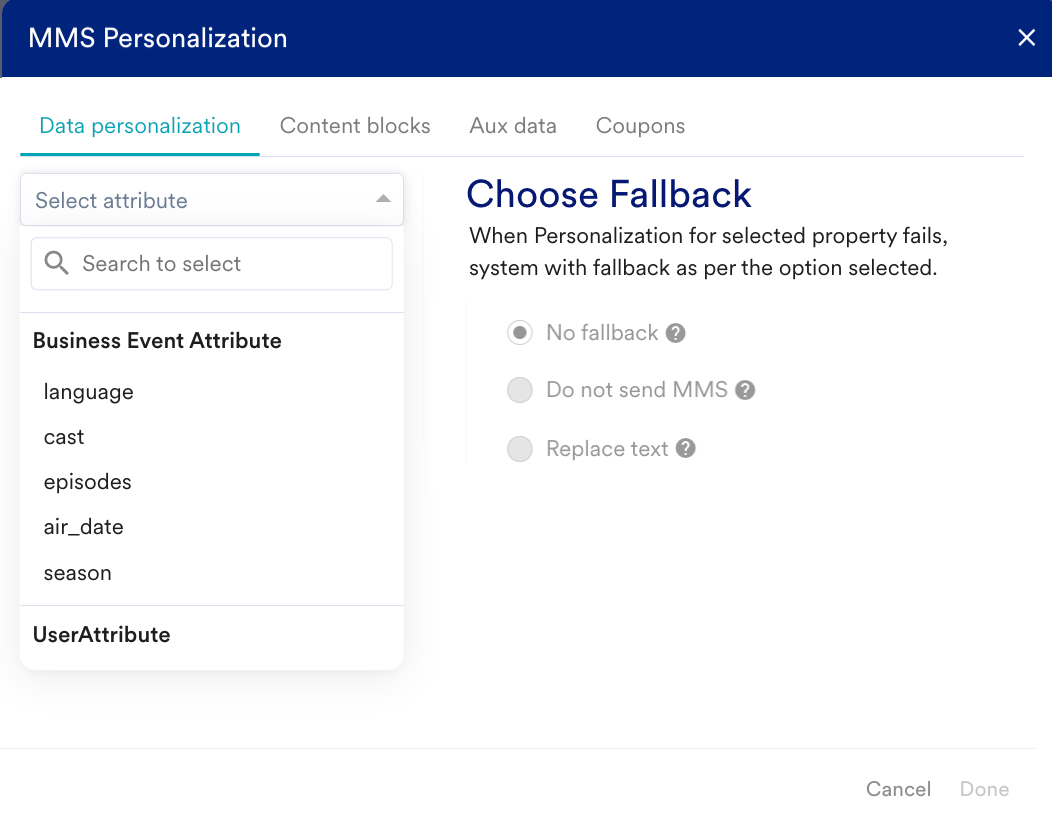Viewport: 1052px width, 822px height.
Task: Choose air_date attribute option
Action: coord(83,527)
